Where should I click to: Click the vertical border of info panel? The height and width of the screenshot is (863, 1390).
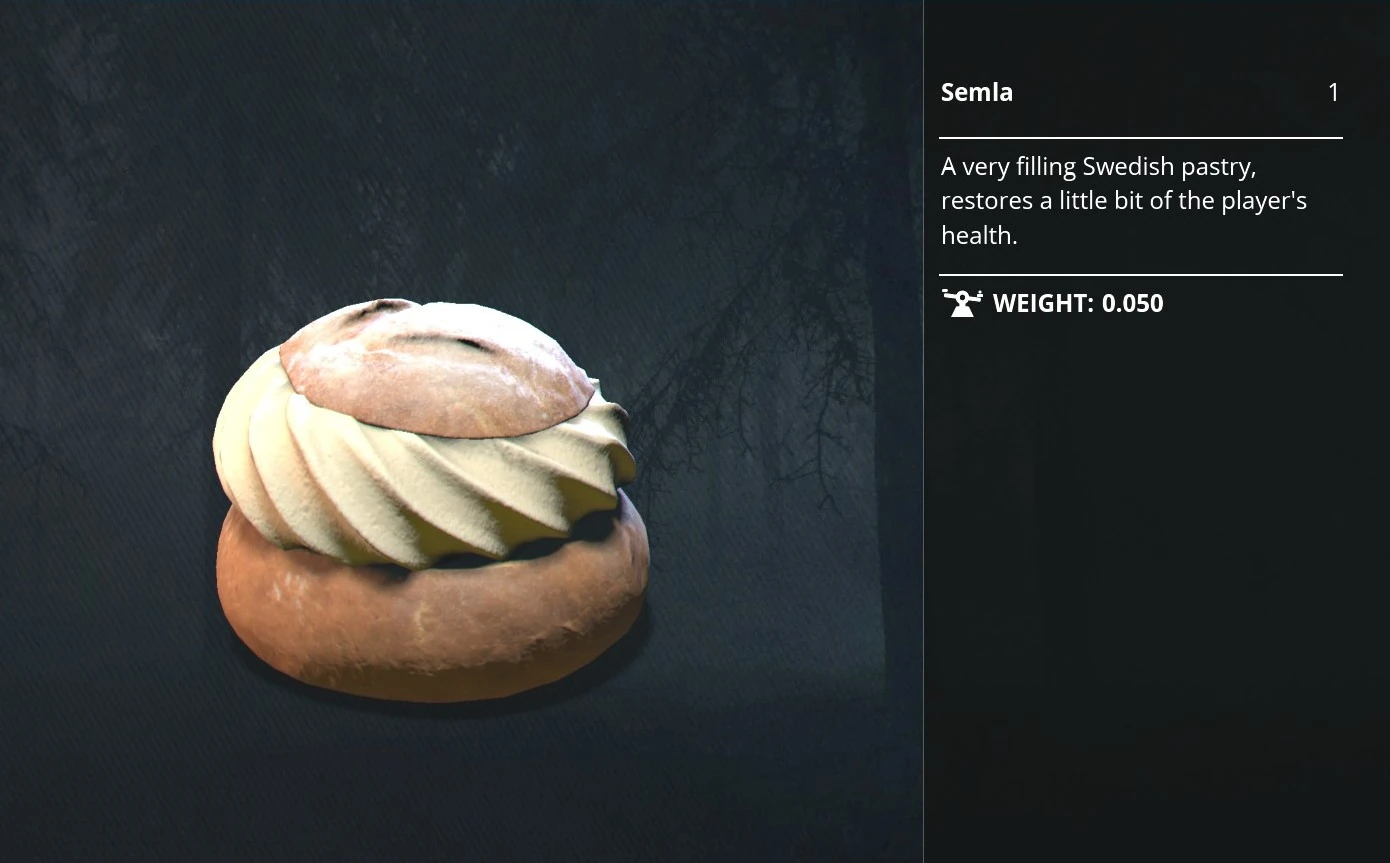[923, 431]
